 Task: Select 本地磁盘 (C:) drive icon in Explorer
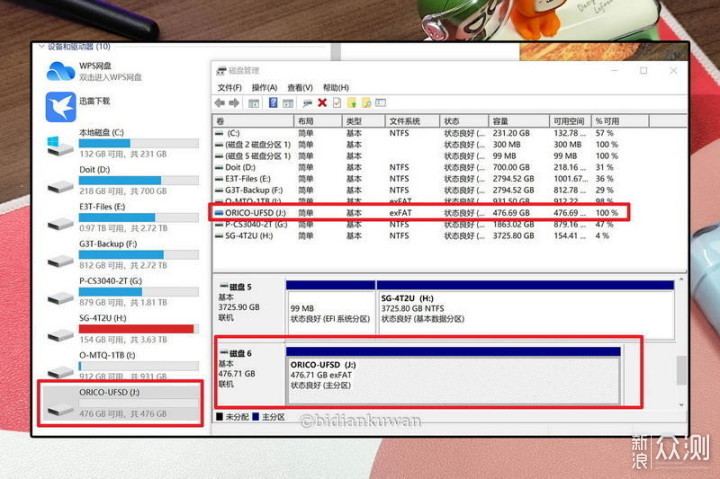point(60,146)
